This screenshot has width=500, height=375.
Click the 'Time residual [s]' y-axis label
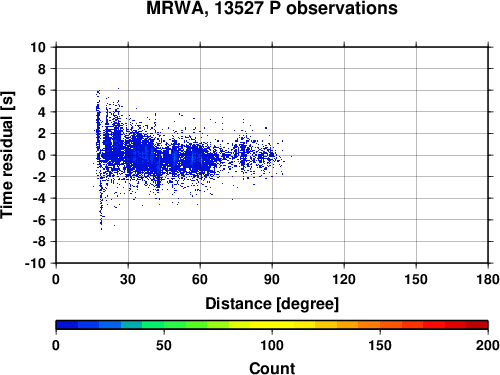click(7, 155)
